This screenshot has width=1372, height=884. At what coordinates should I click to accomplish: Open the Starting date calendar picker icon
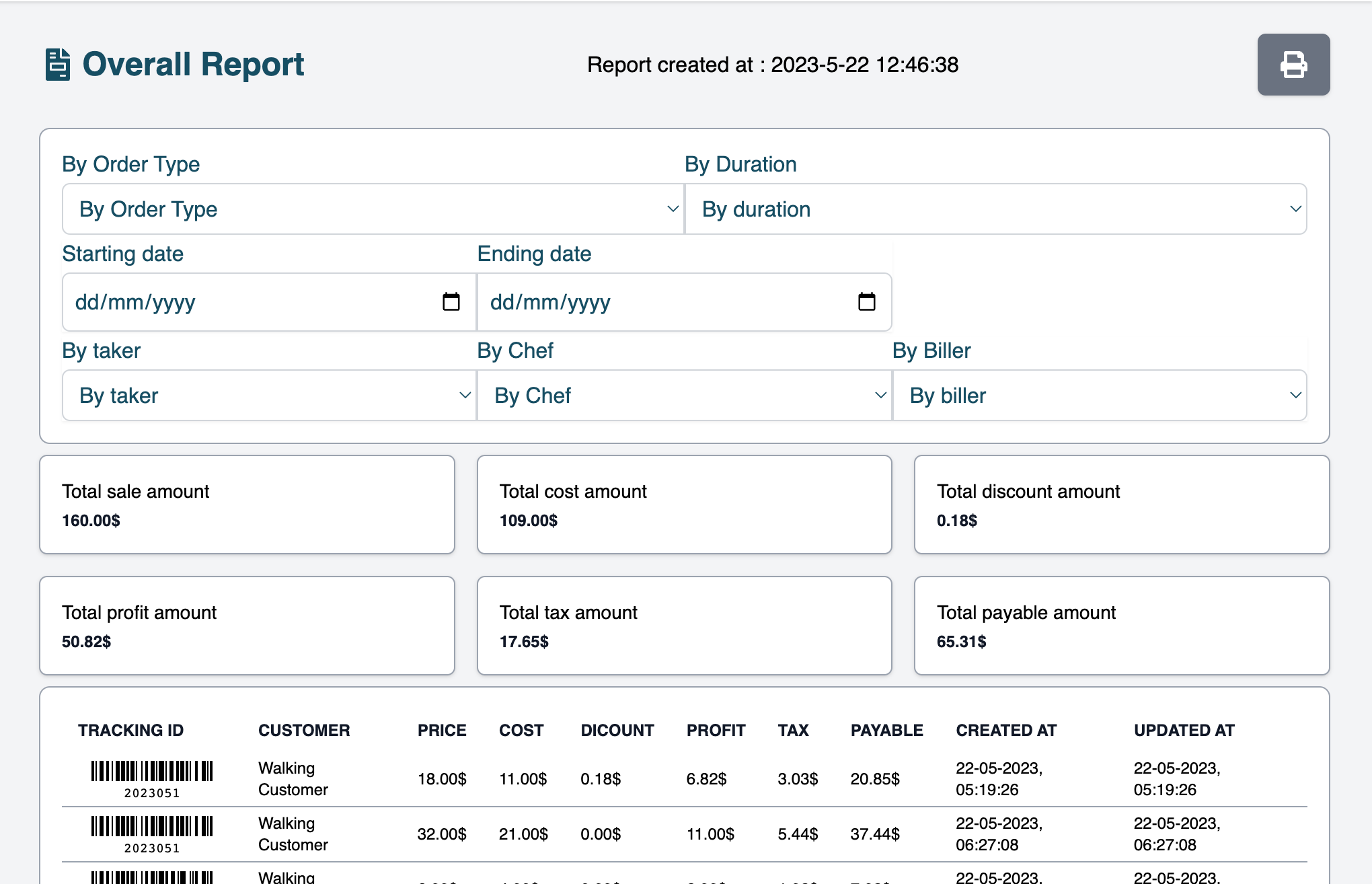[x=451, y=302]
